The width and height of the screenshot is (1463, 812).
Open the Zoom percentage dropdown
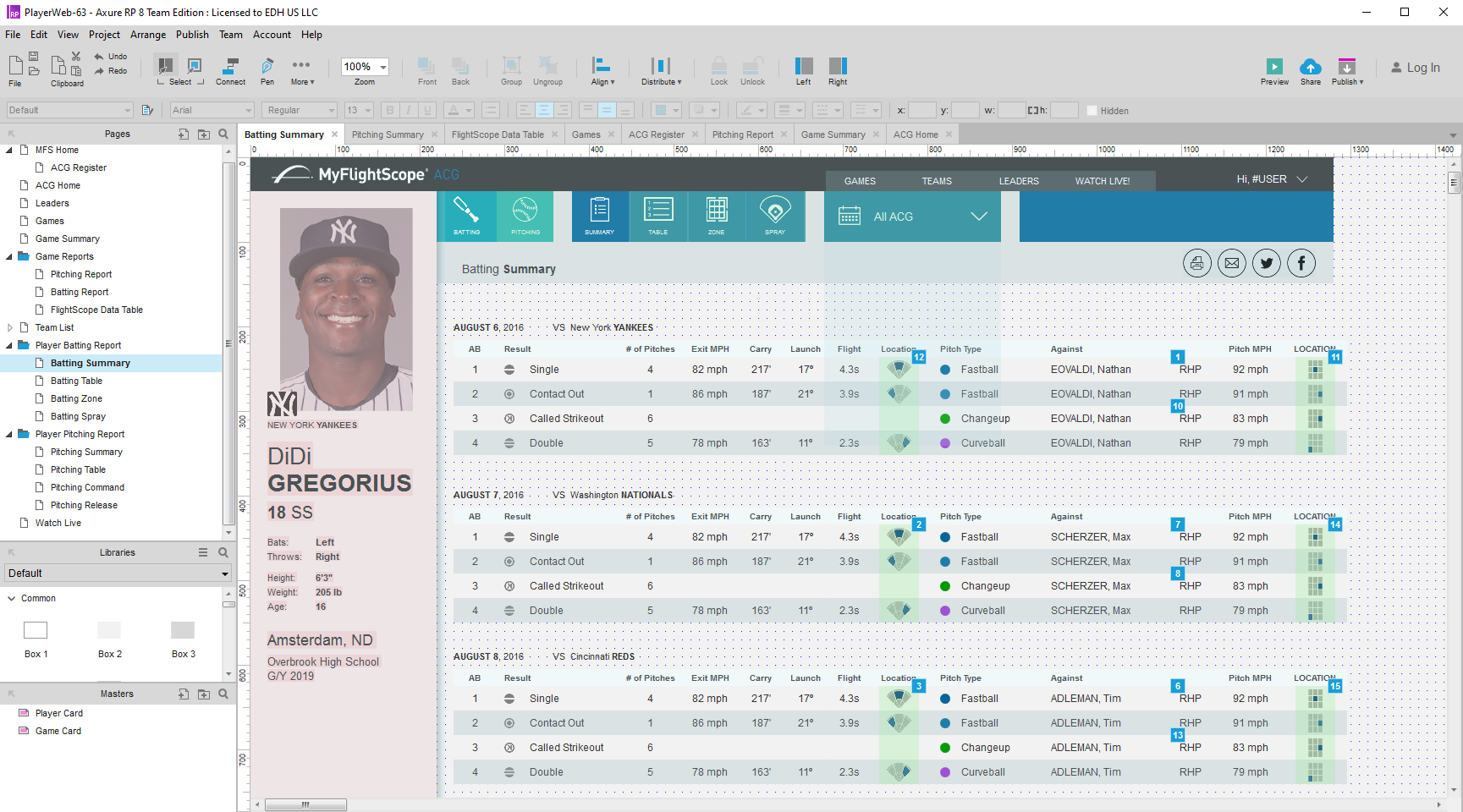coord(383,67)
